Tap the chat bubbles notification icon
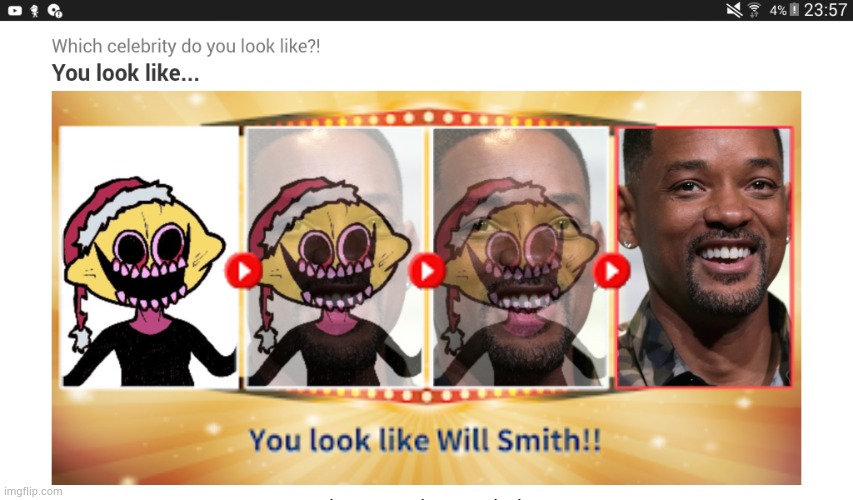The height and width of the screenshot is (500, 853). click(x=55, y=10)
